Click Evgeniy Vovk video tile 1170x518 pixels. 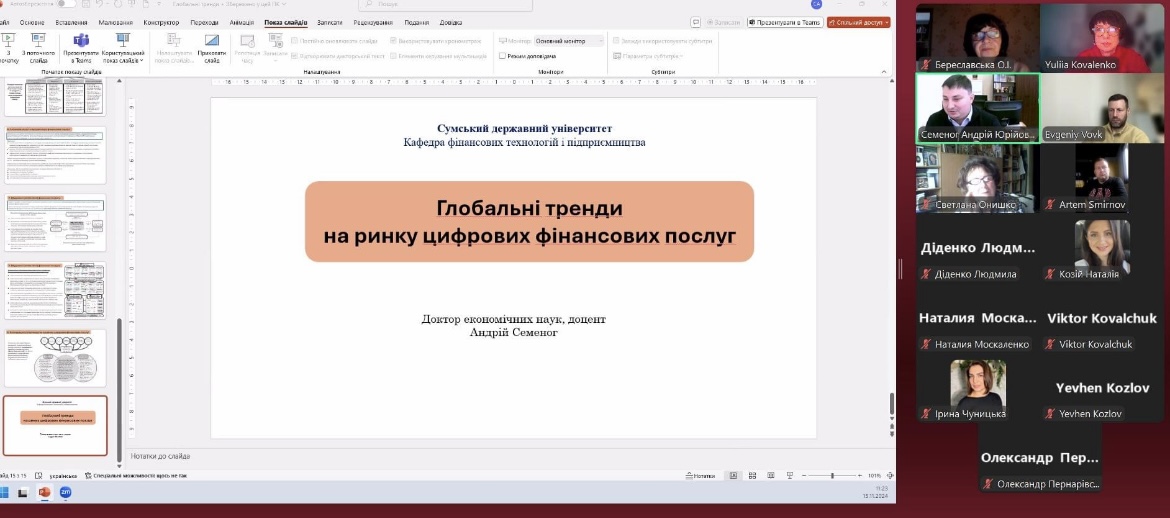(x=1102, y=109)
